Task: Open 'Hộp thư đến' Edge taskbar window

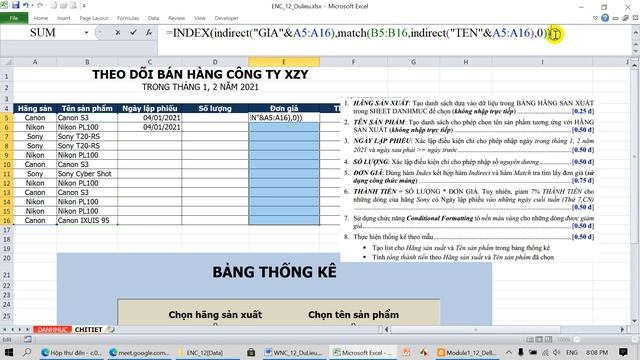Action: [x=72, y=352]
